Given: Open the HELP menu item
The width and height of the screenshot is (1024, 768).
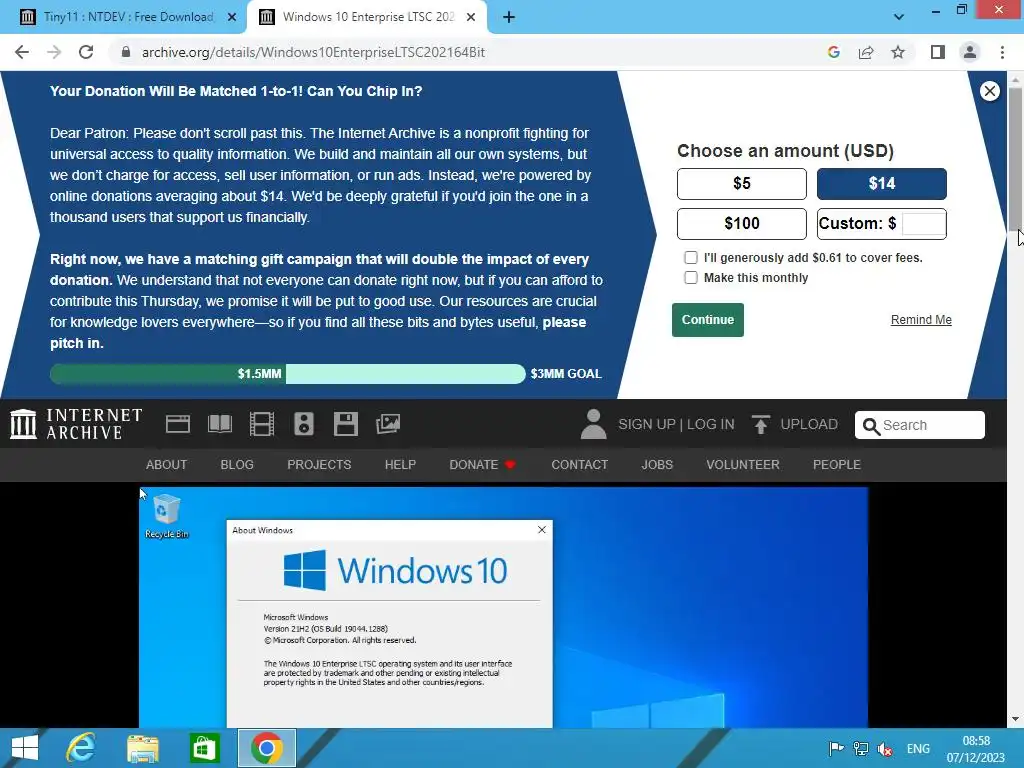Looking at the screenshot, I should click(400, 464).
